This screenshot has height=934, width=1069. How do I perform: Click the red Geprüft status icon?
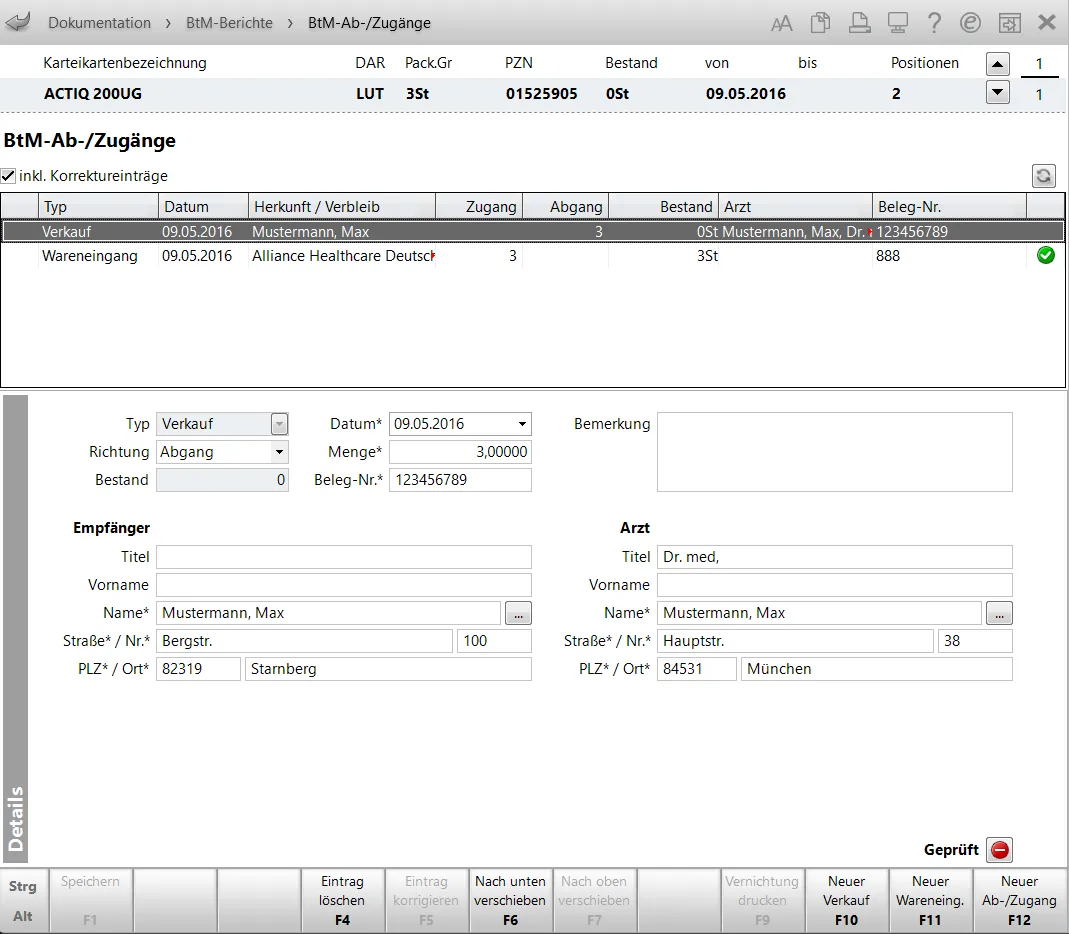(x=999, y=849)
